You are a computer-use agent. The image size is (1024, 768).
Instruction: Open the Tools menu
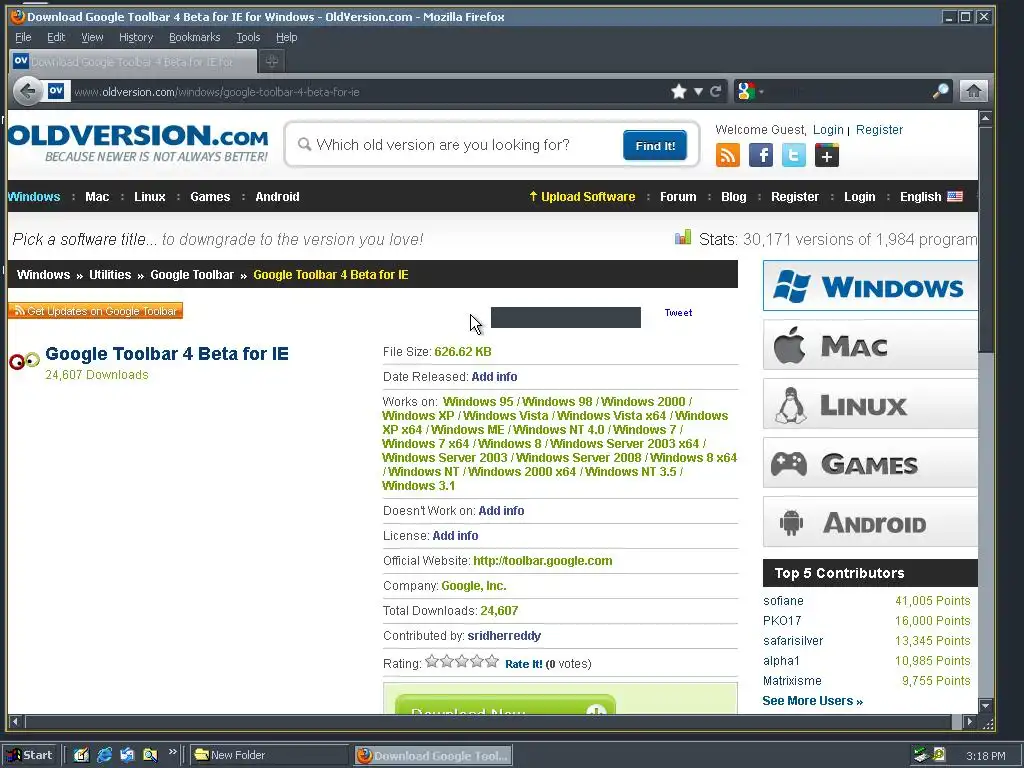[248, 37]
